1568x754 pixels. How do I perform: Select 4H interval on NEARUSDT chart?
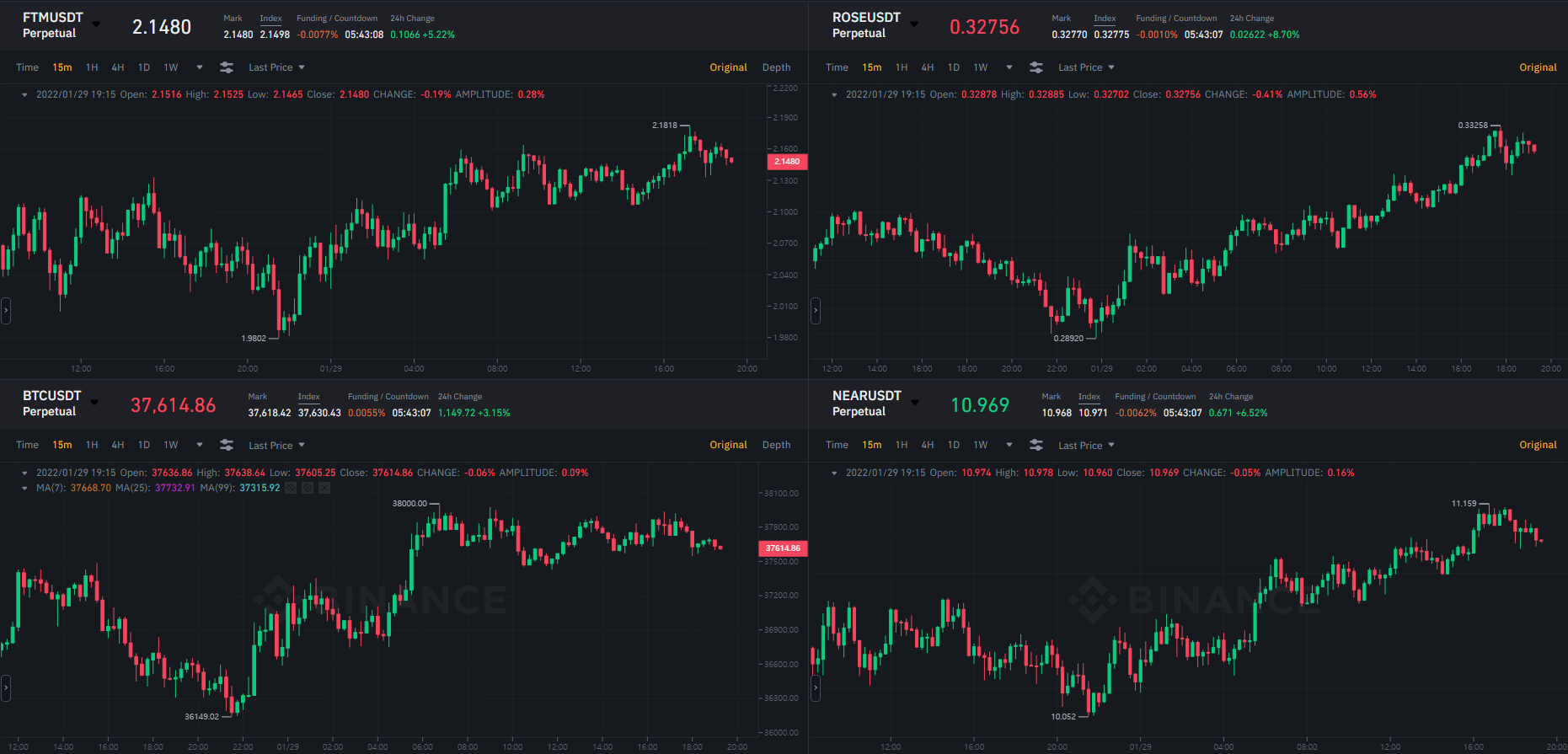(x=928, y=445)
